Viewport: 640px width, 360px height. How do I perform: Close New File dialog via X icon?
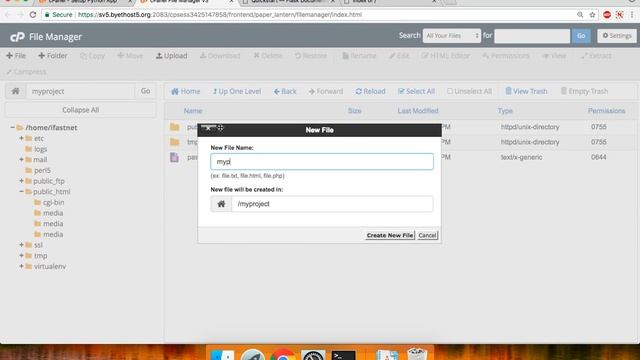(208, 128)
